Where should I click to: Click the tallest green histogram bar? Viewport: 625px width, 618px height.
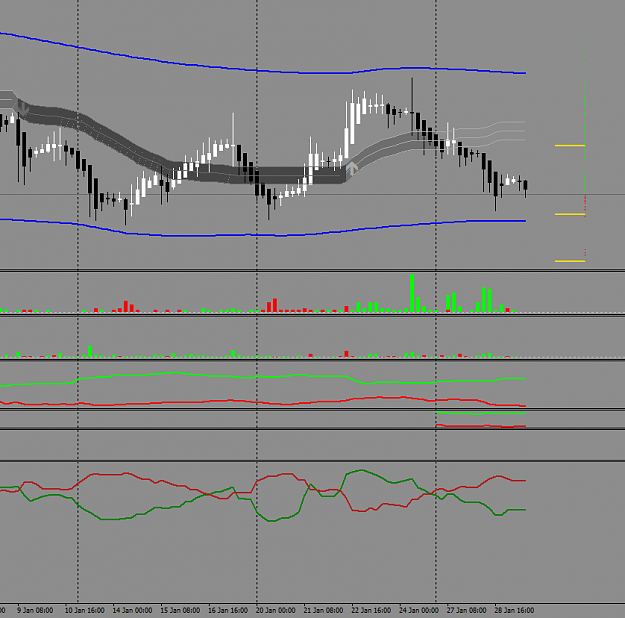[x=412, y=293]
